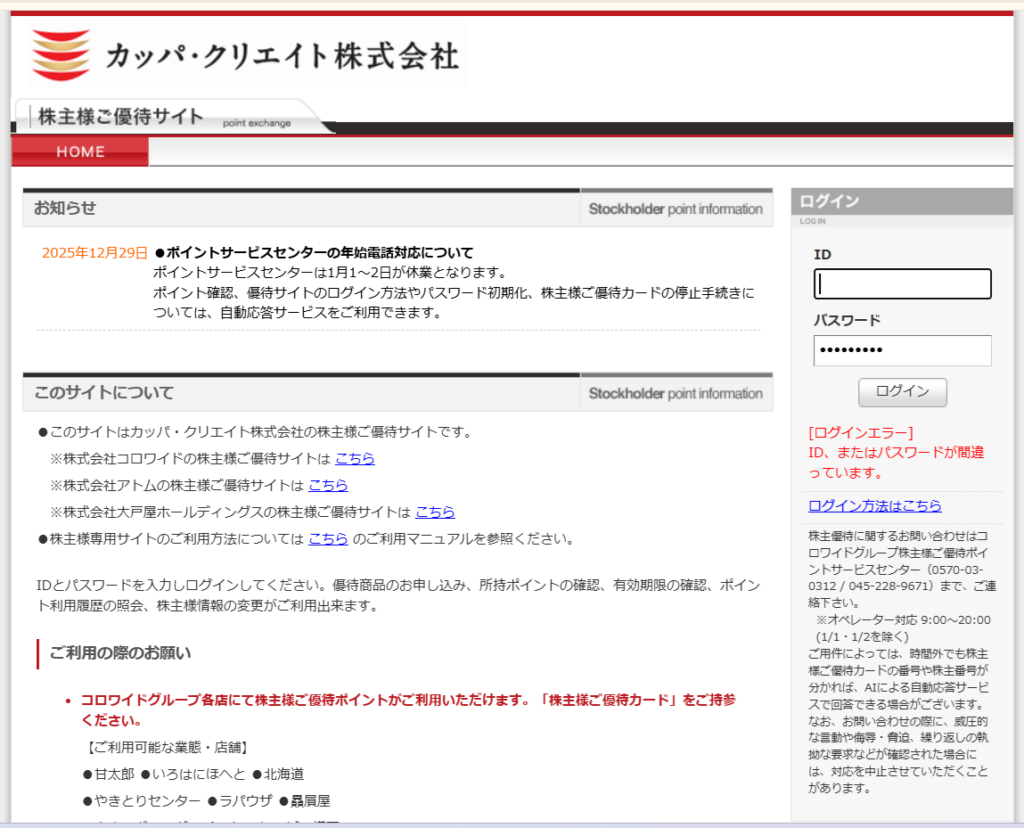The height and width of the screenshot is (828, 1024).
Task: Select the 株主様ご優待サイト tab header
Action: [x=121, y=116]
